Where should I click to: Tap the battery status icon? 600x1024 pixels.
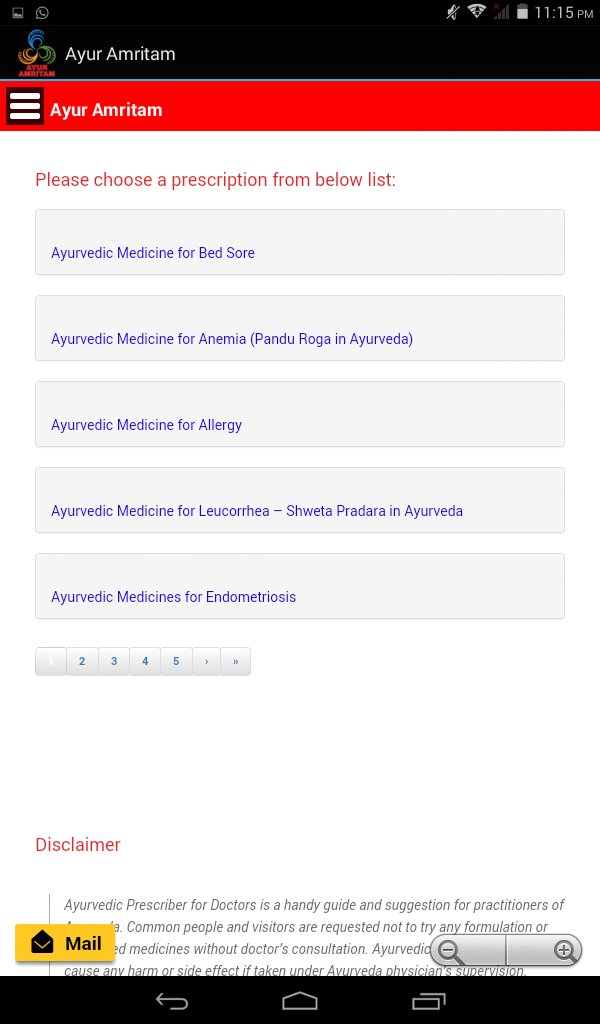522,12
